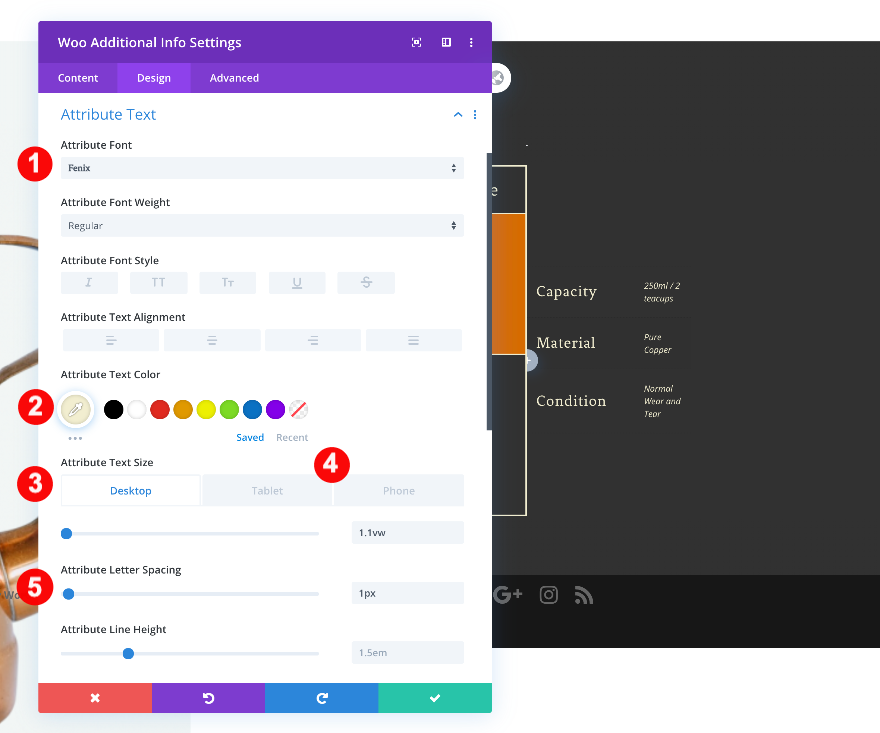Click the Attribute Text section options dots
Screen dimensions: 880x733
(475, 114)
